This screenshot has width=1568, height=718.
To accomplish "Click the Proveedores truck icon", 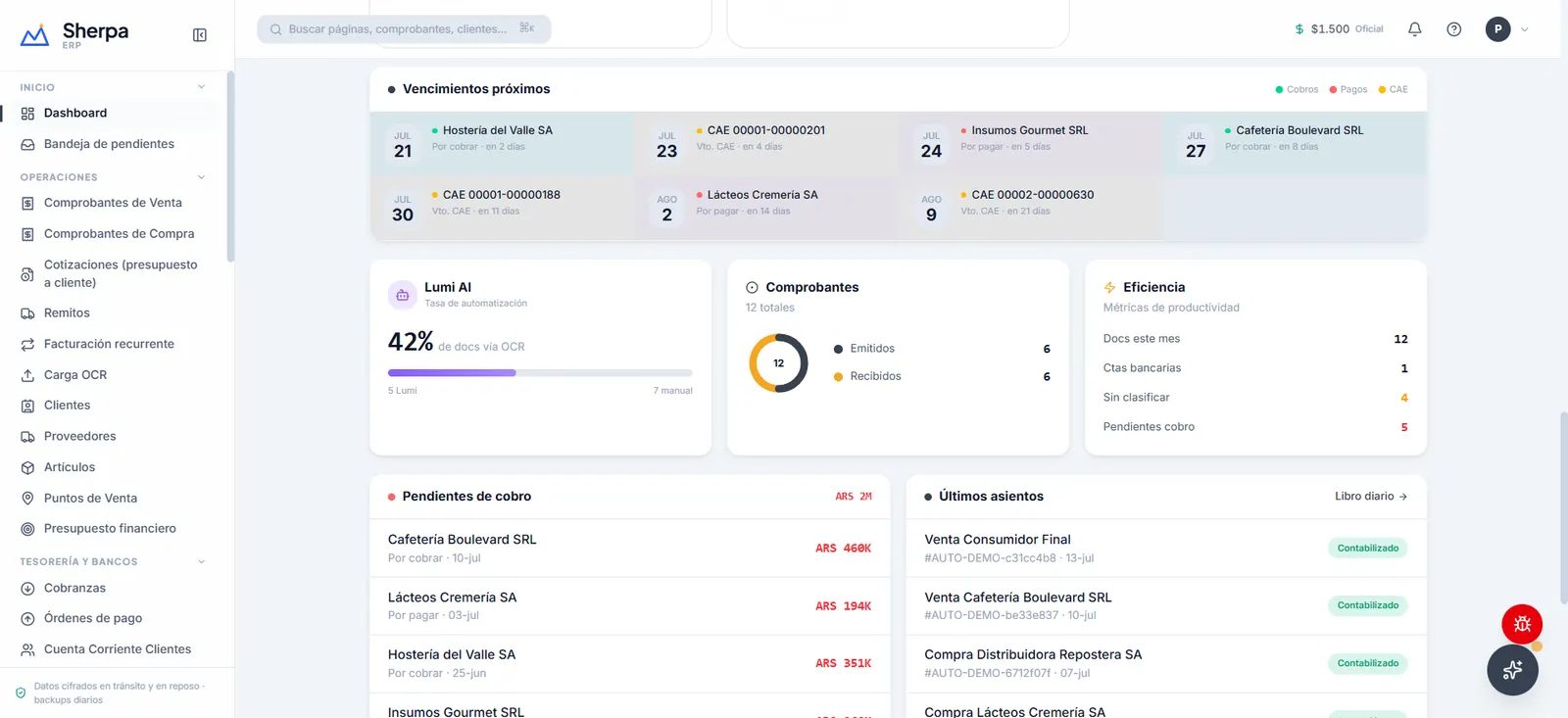I will (x=27, y=437).
